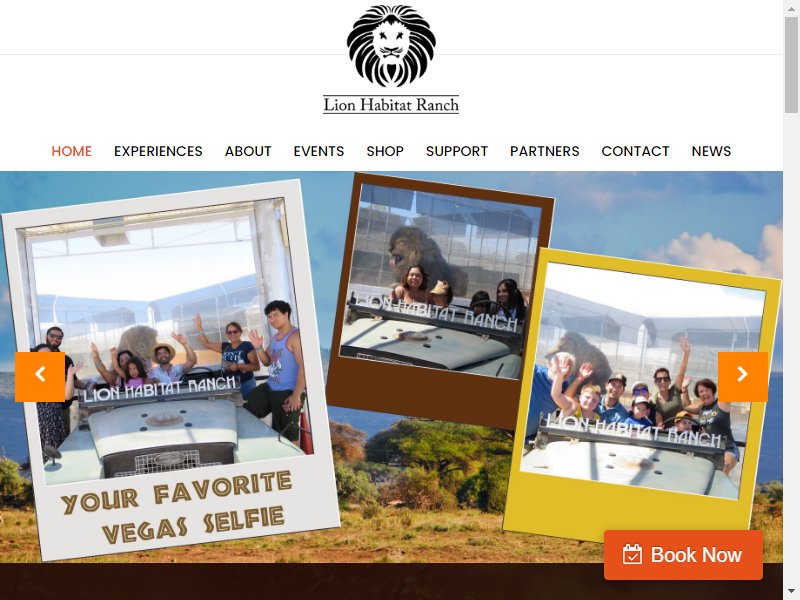The width and height of the screenshot is (800, 600).
Task: Open the Partners page
Action: pos(545,151)
